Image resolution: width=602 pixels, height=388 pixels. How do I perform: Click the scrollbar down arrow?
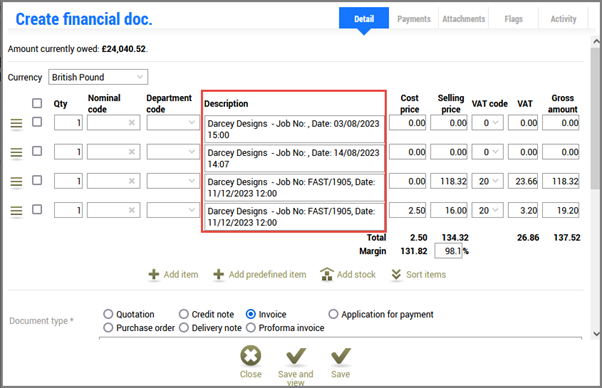595,334
